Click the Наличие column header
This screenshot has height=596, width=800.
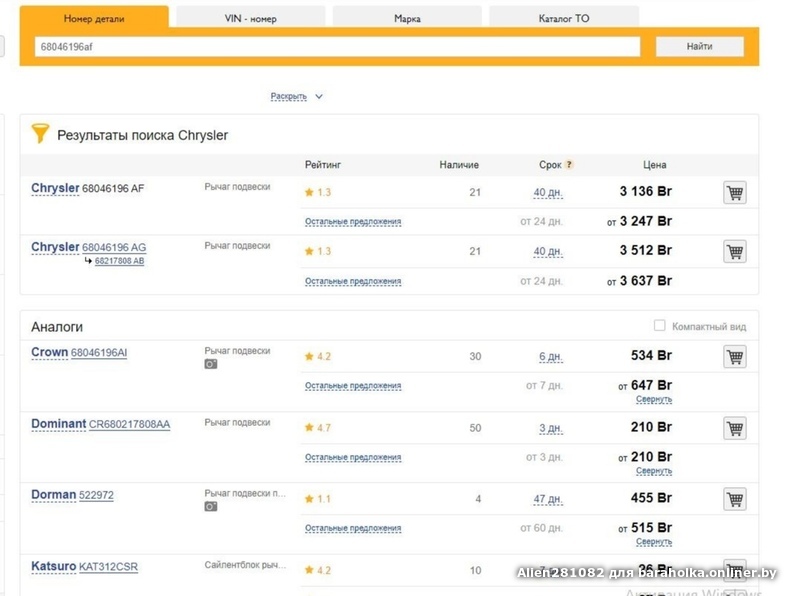point(459,165)
